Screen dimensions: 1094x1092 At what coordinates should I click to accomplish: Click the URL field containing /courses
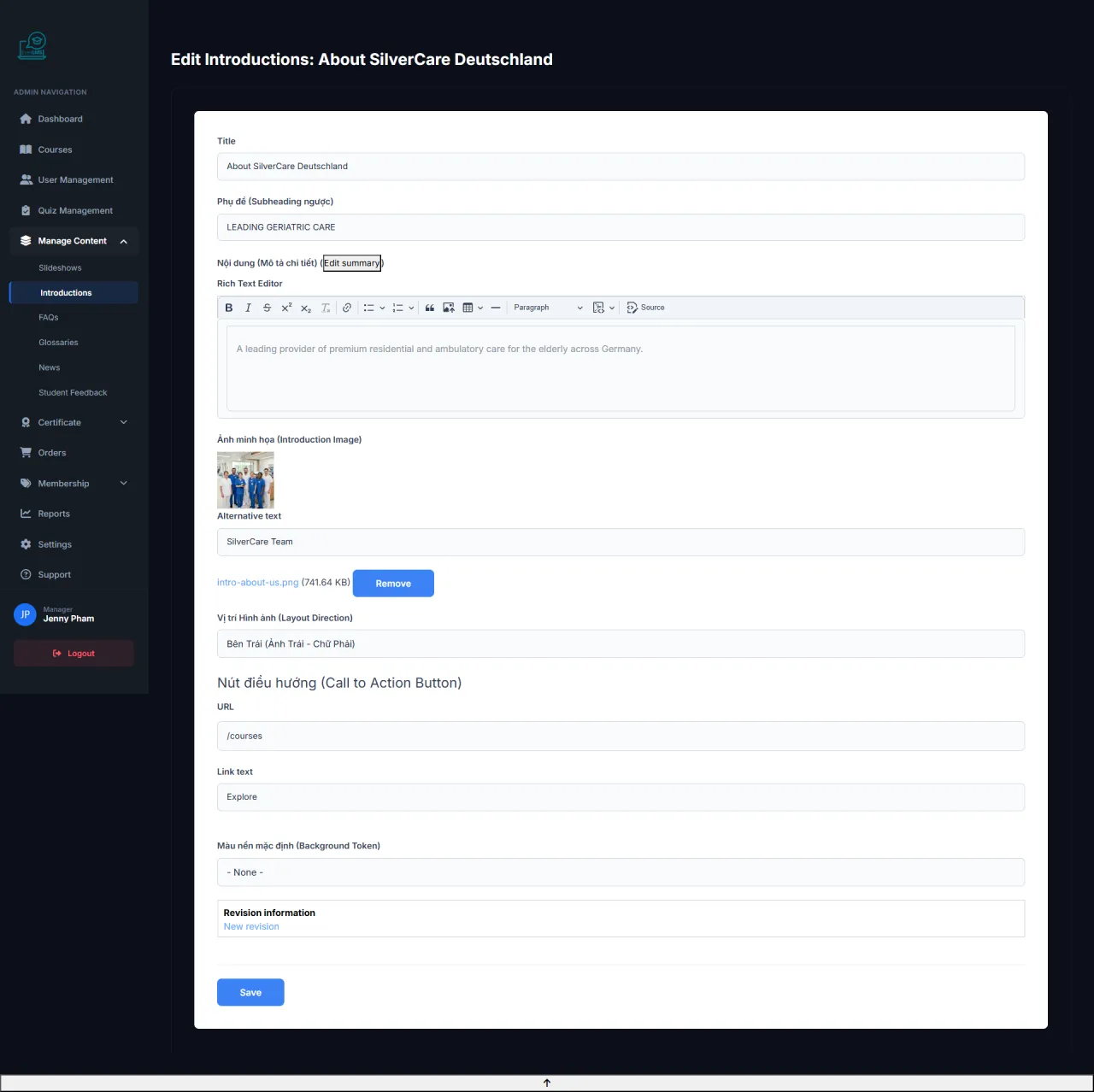tap(621, 737)
